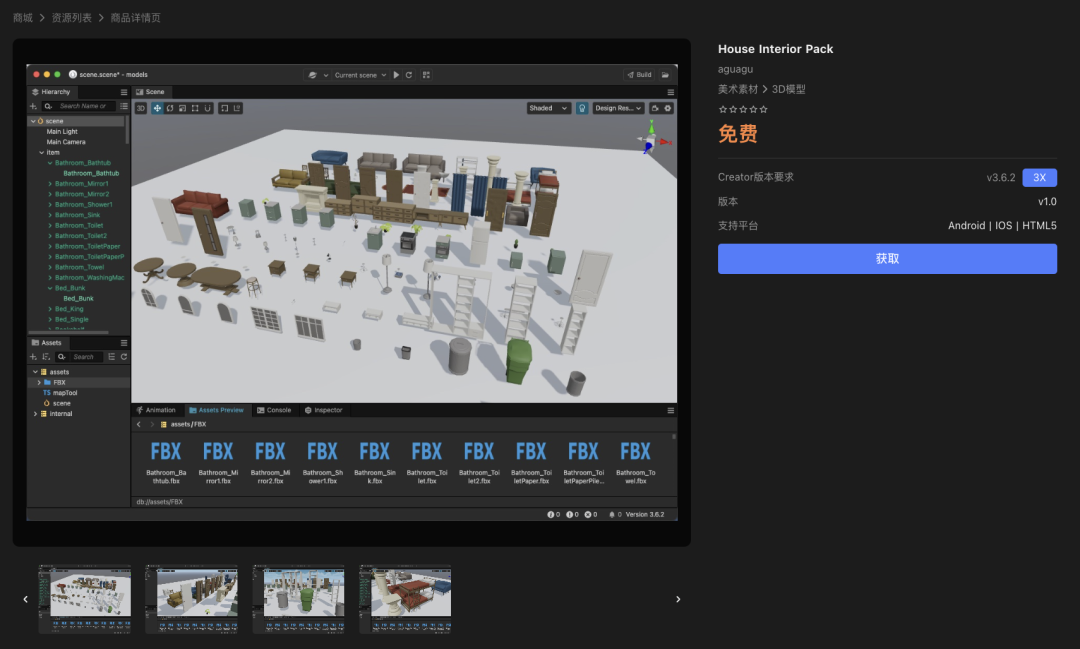Viewport: 1080px width, 649px height.
Task: Open the aguagu author link
Action: click(735, 69)
